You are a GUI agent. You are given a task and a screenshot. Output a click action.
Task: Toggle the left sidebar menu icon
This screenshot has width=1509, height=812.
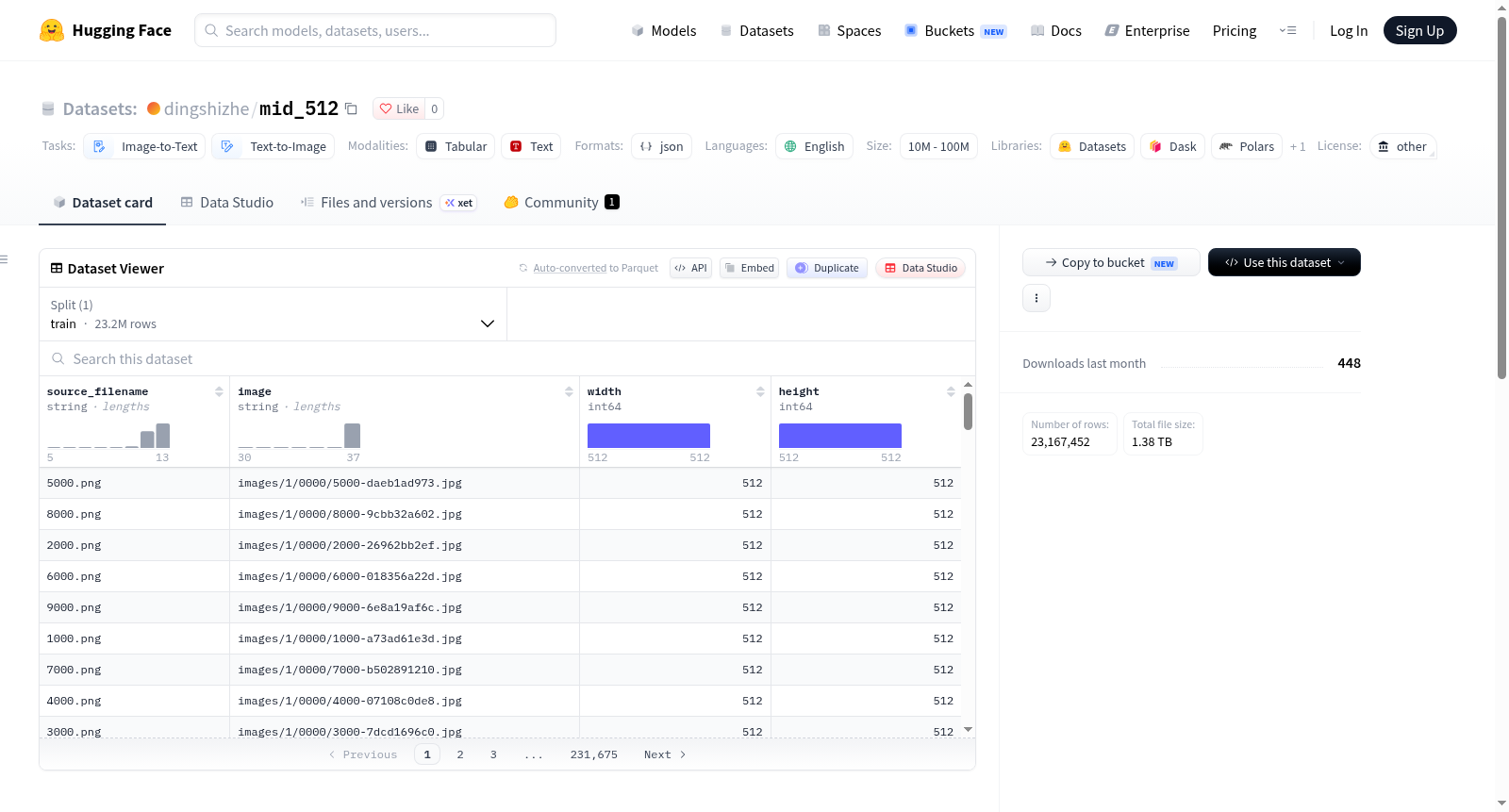point(4,259)
